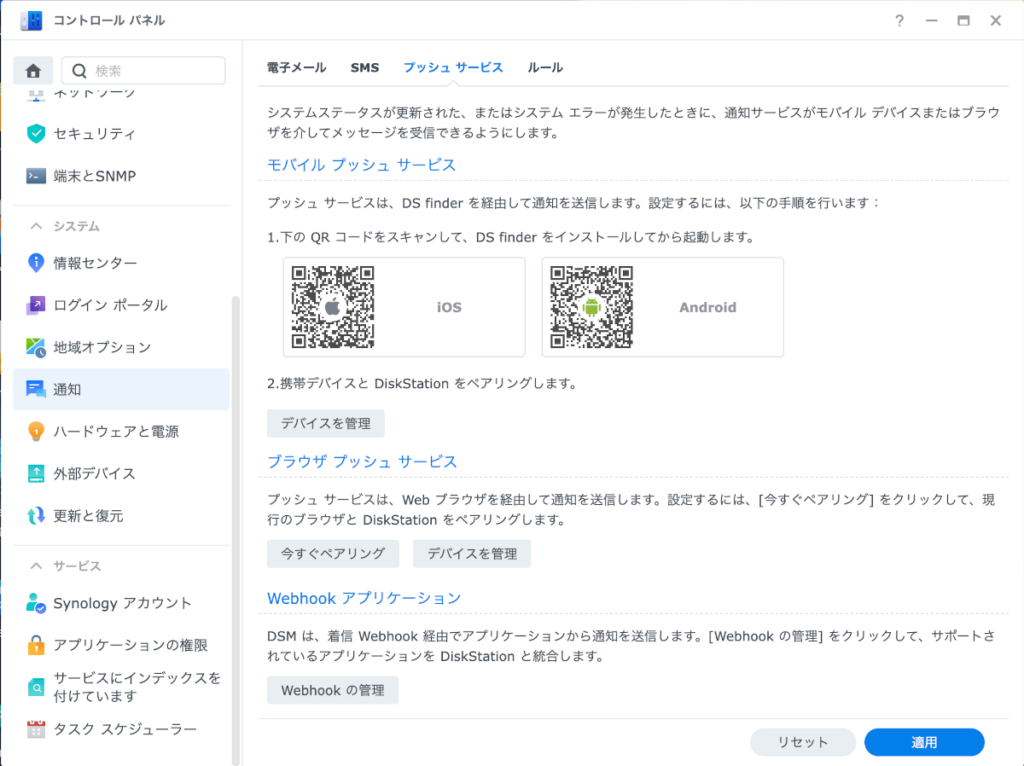The height and width of the screenshot is (766, 1024).
Task: Click the コントロール パネル window title
Action: point(108,20)
